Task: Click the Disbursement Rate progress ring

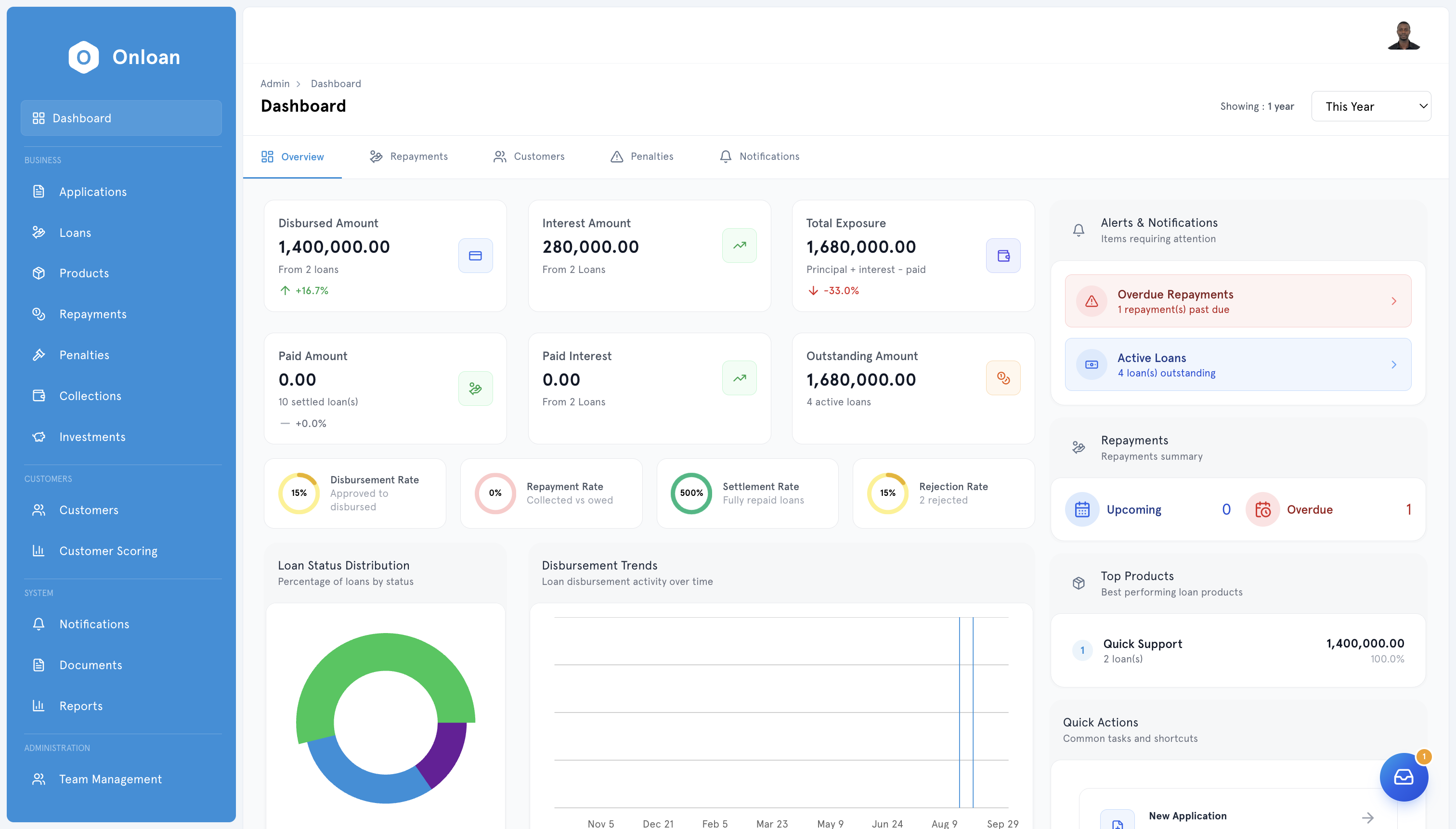Action: click(299, 493)
